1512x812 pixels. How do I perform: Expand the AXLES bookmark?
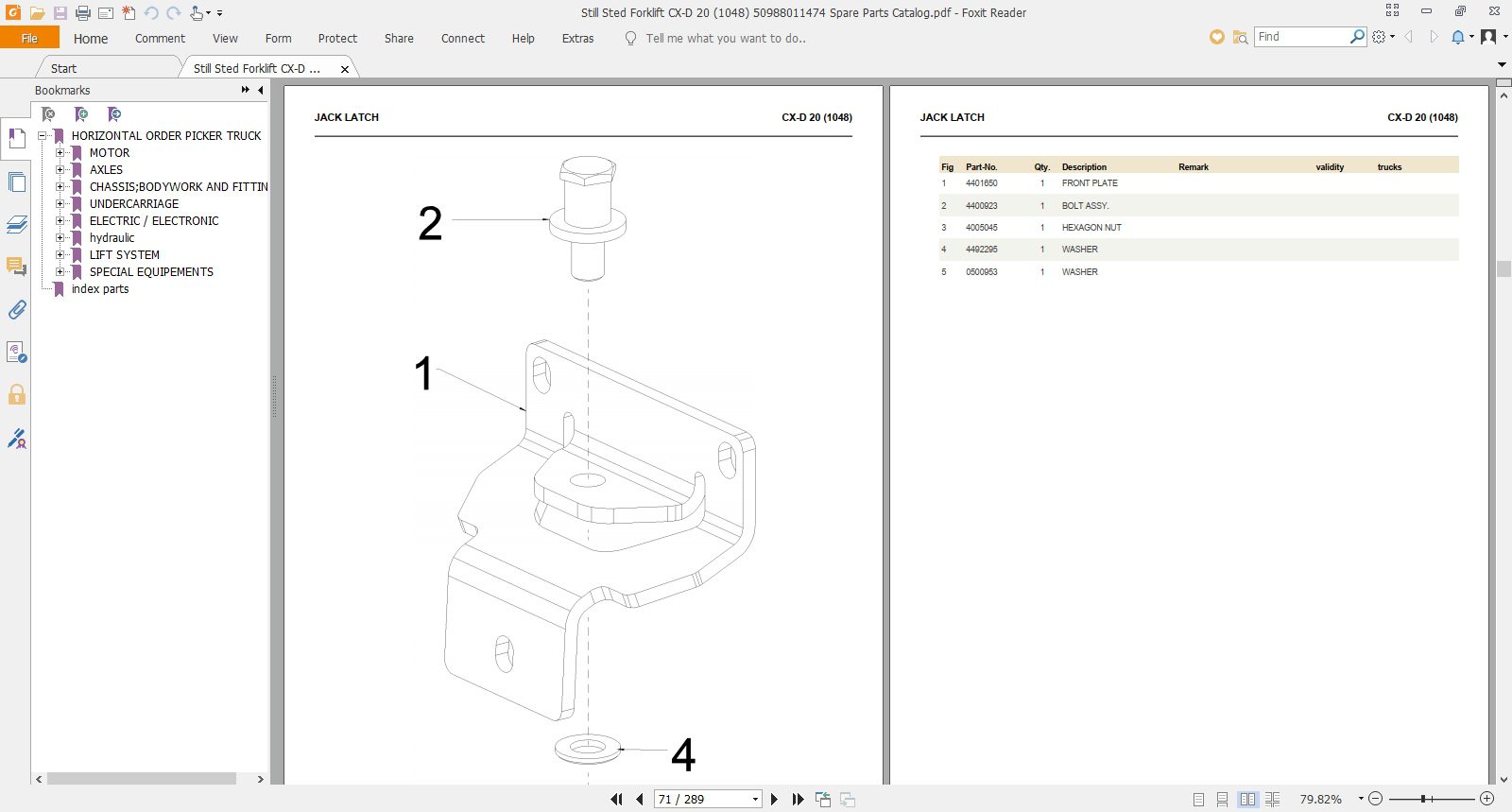pyautogui.click(x=60, y=169)
